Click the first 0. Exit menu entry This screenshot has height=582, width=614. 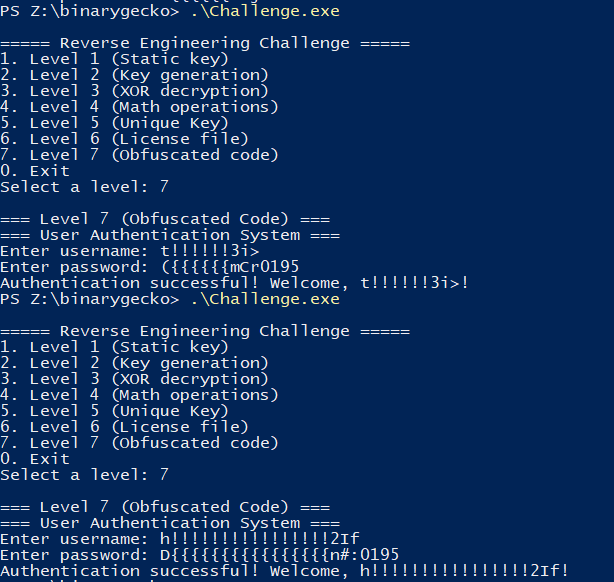(35, 171)
